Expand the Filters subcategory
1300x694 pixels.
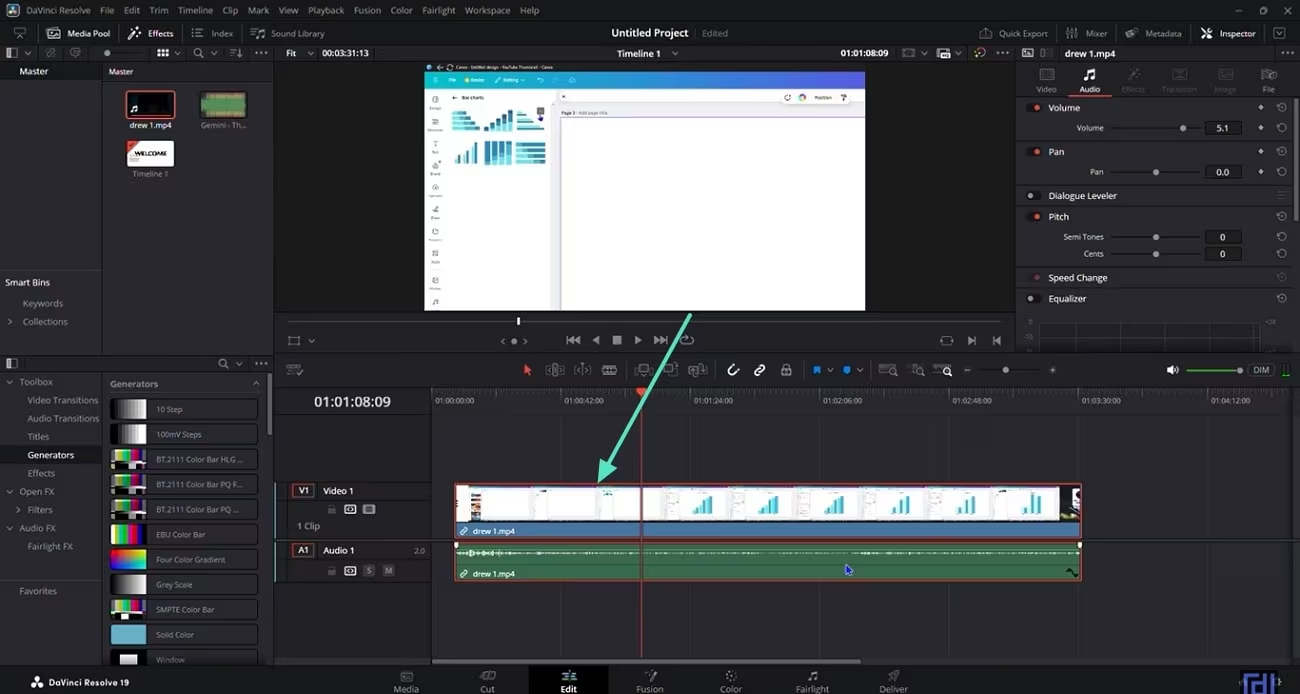point(18,510)
